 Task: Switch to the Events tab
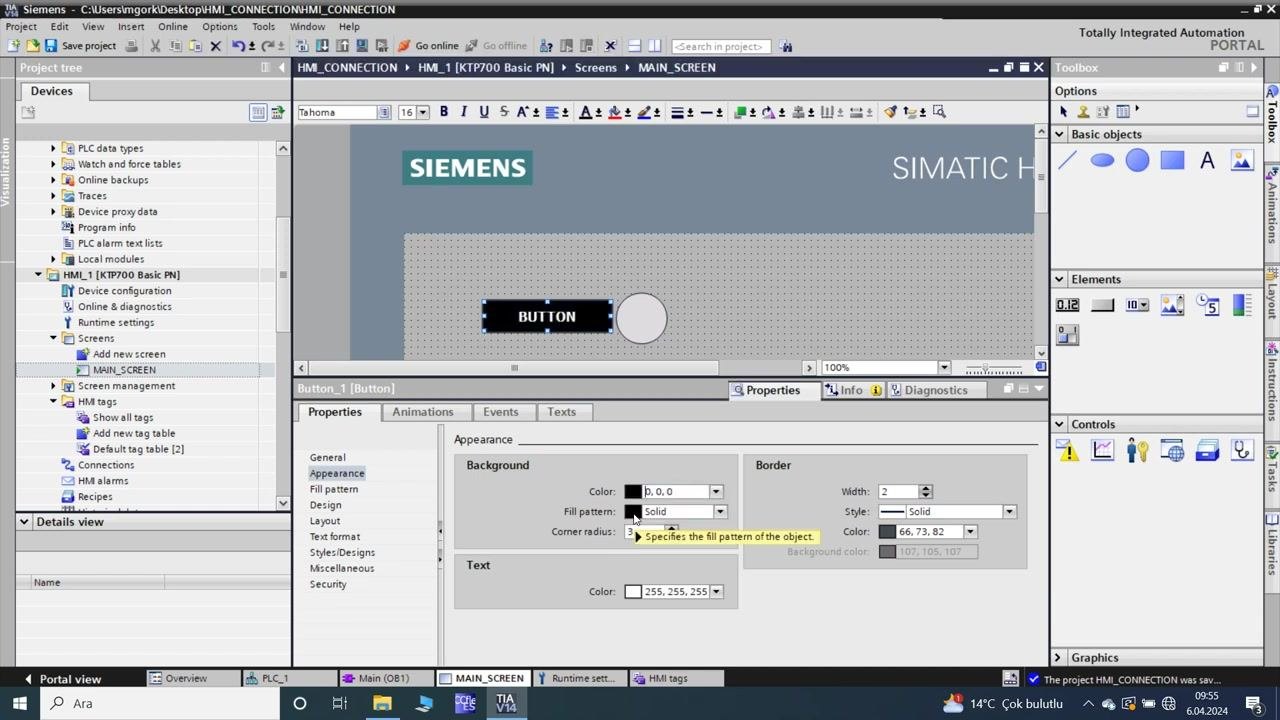click(x=501, y=412)
